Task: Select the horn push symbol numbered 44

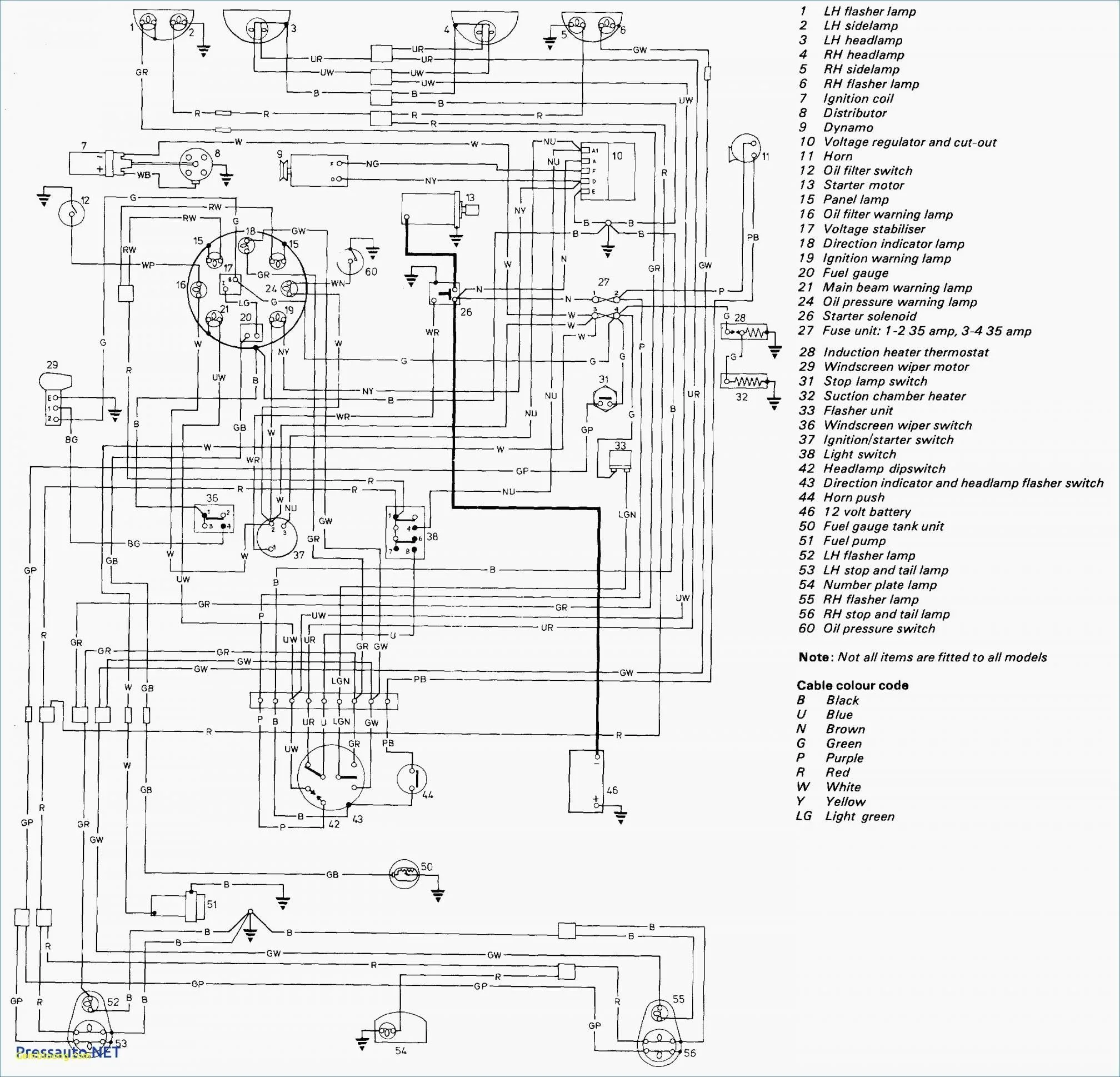Action: pyautogui.click(x=413, y=779)
